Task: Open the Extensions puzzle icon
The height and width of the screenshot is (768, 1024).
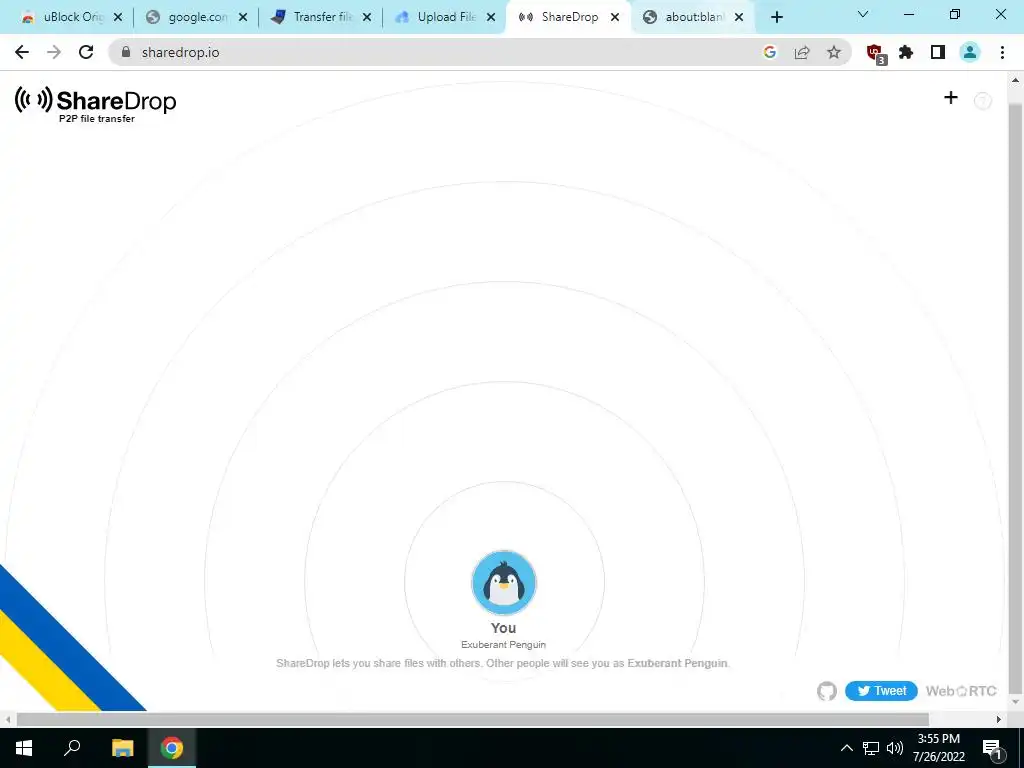Action: tap(906, 52)
